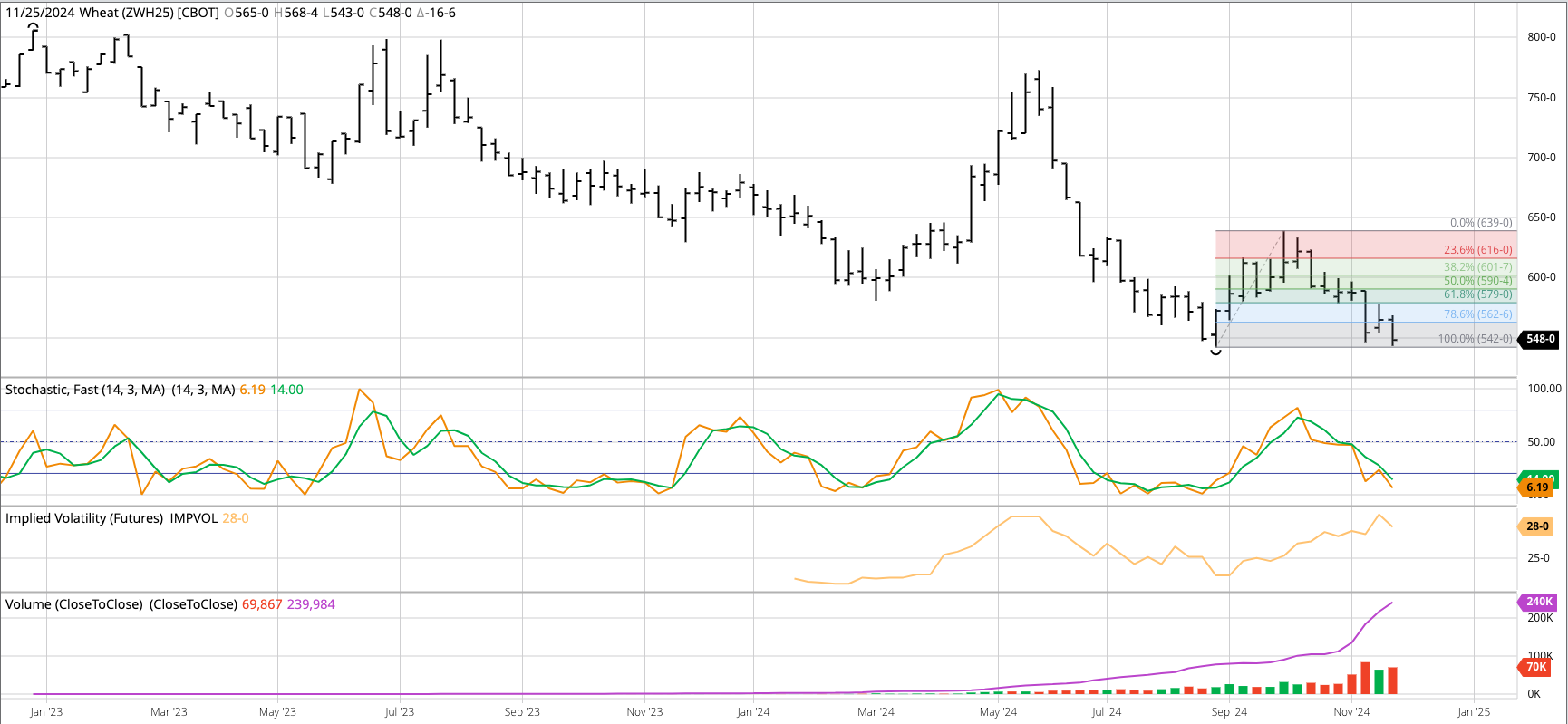Image resolution: width=1568 pixels, height=724 pixels.
Task: Click the tallest red volume bar in November
Action: point(1365,678)
